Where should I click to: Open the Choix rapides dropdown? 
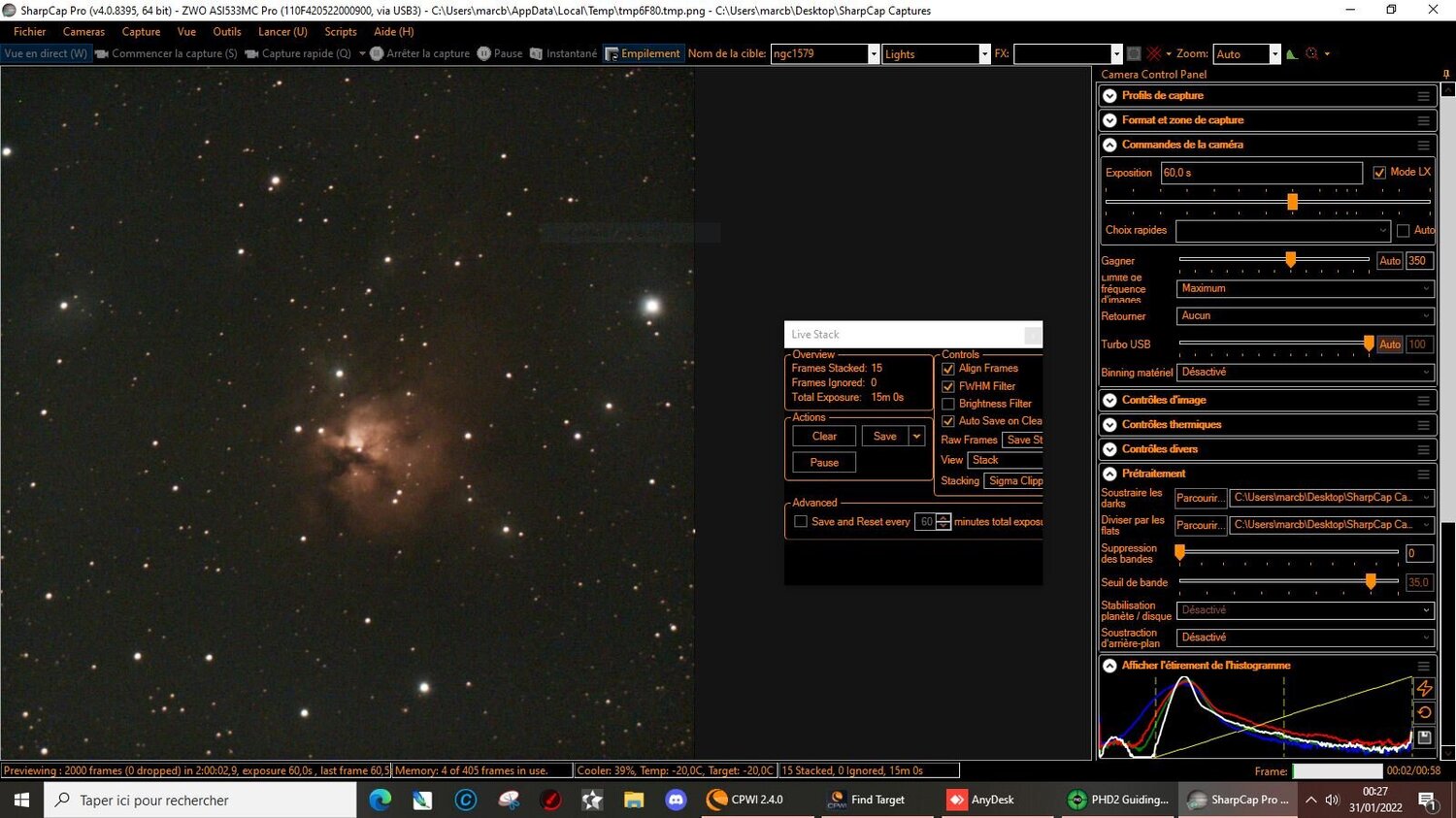tap(1281, 230)
